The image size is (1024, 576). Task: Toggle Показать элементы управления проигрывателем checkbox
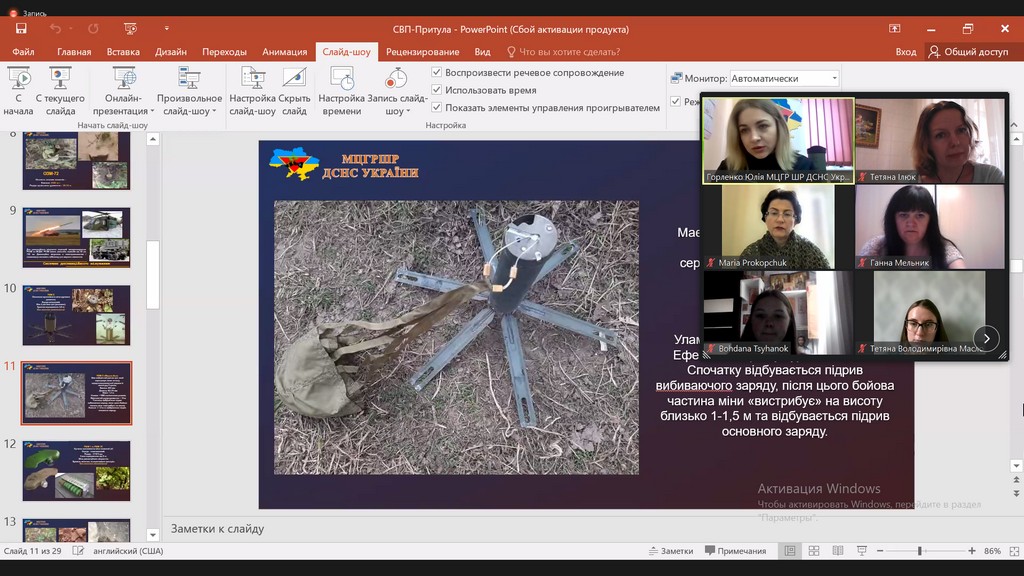437,107
